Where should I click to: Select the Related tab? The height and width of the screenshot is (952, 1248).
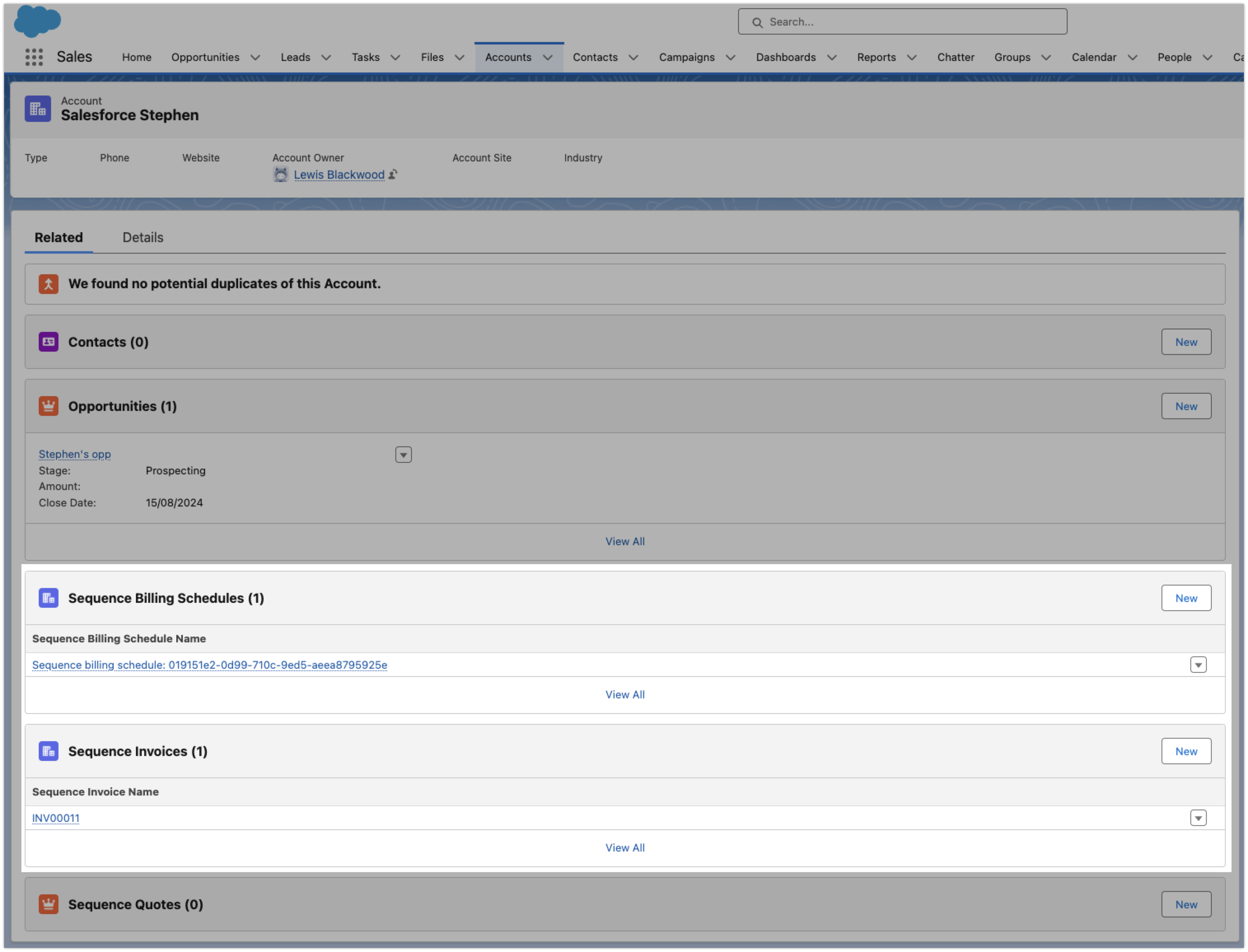58,238
